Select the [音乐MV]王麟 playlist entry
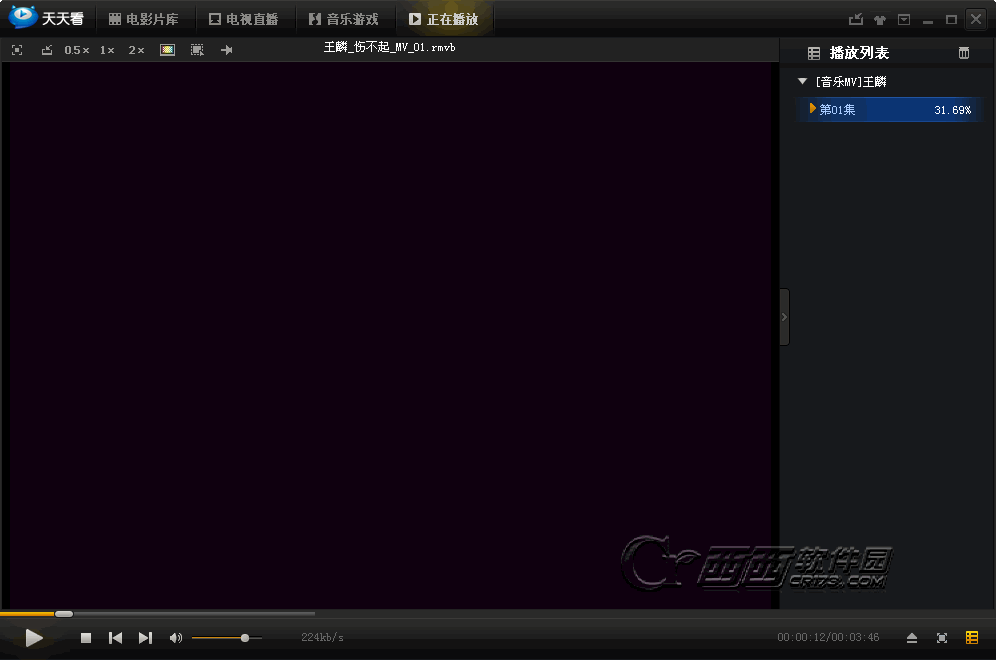The width and height of the screenshot is (996, 660). click(x=851, y=82)
